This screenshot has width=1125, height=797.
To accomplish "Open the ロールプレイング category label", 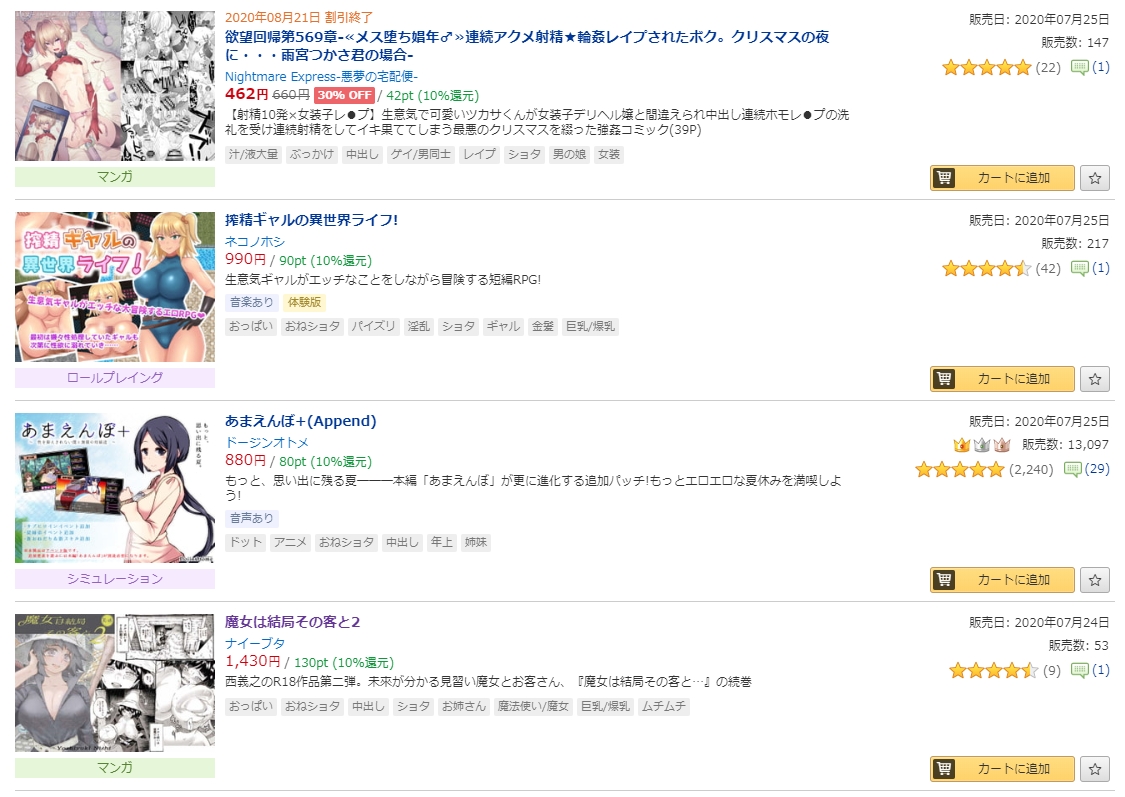I will pos(115,377).
